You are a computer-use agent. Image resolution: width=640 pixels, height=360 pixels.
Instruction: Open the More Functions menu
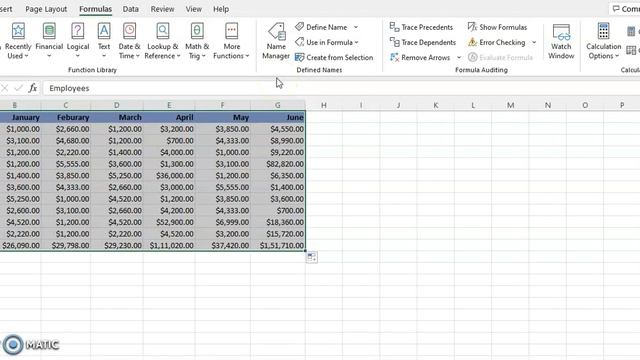[x=231, y=41]
